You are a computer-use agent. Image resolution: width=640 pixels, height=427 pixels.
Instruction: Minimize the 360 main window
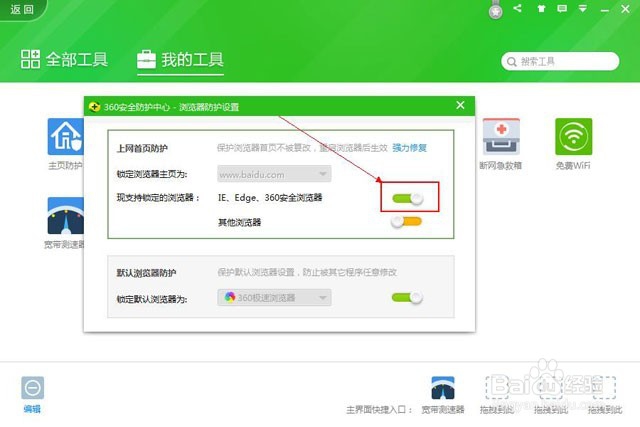(604, 9)
